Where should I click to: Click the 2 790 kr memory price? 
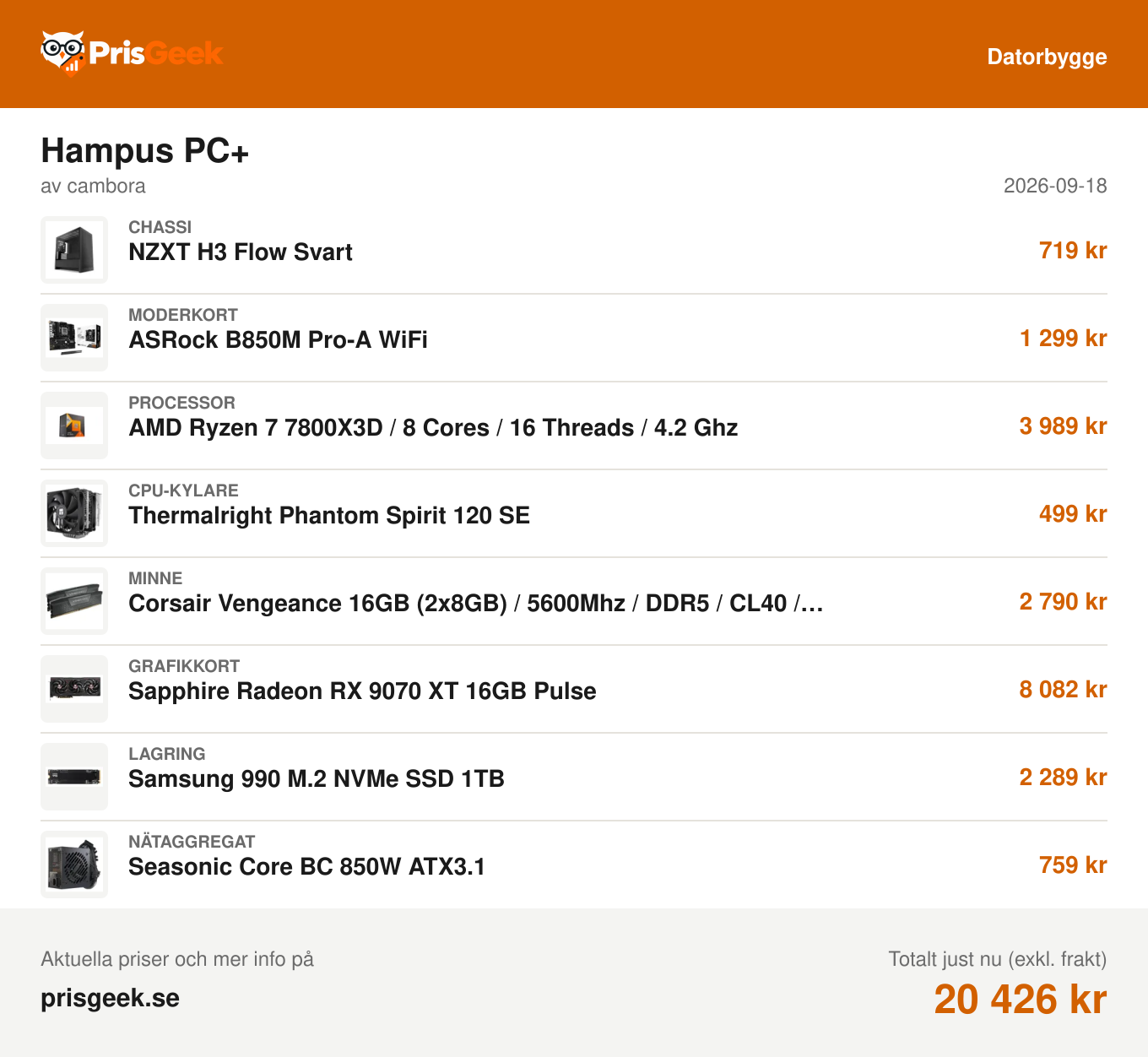[x=1063, y=601]
